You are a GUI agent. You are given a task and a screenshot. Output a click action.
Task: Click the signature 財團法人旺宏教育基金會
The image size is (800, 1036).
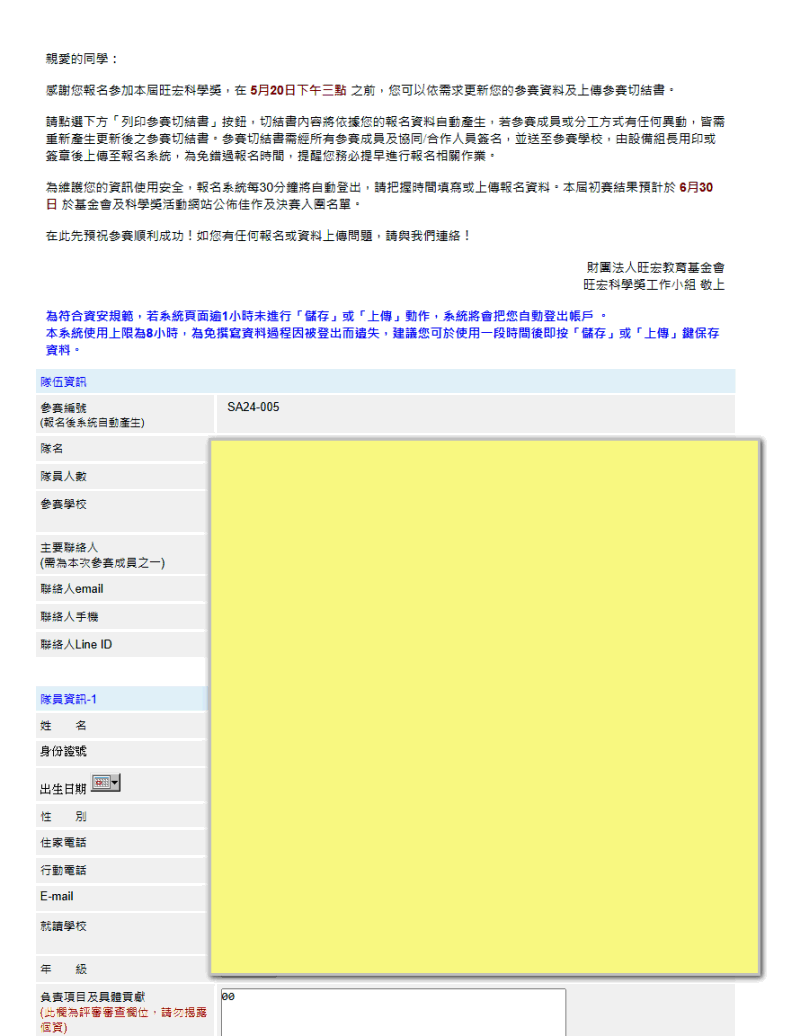pos(655,268)
